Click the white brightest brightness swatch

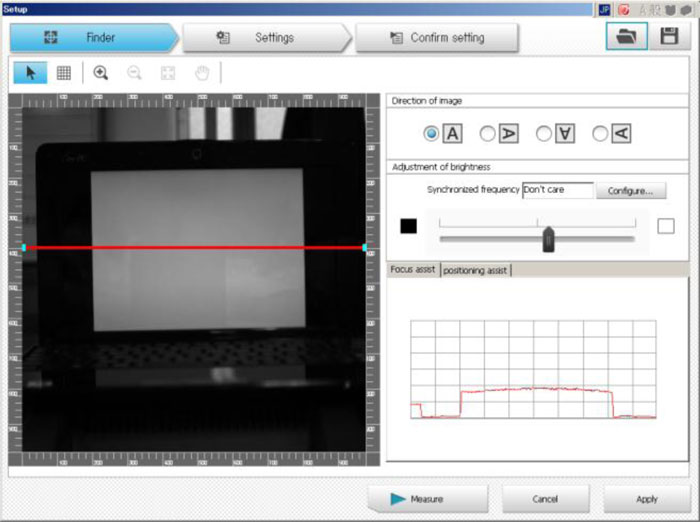pos(666,226)
